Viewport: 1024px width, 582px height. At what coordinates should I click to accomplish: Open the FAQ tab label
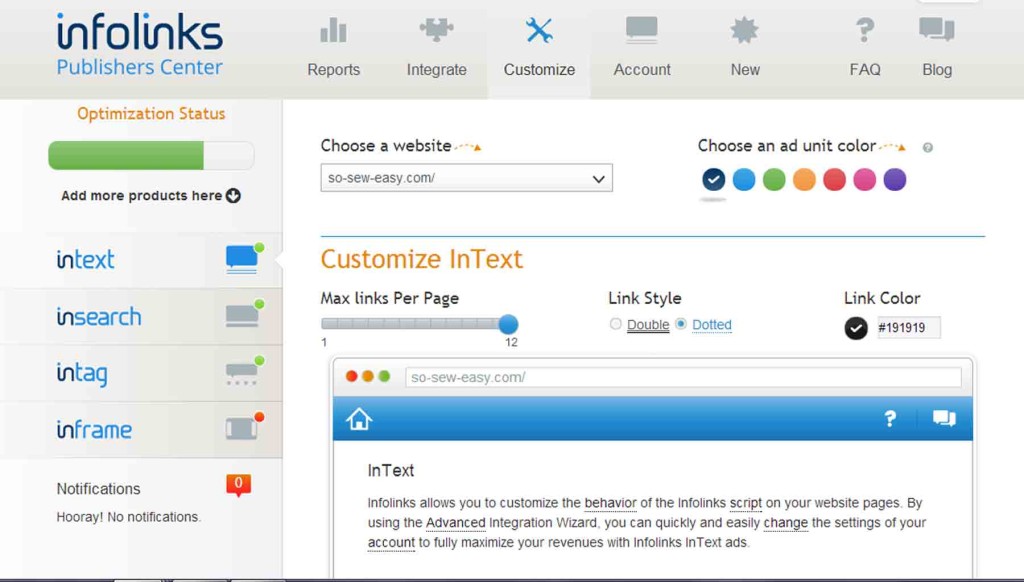865,70
